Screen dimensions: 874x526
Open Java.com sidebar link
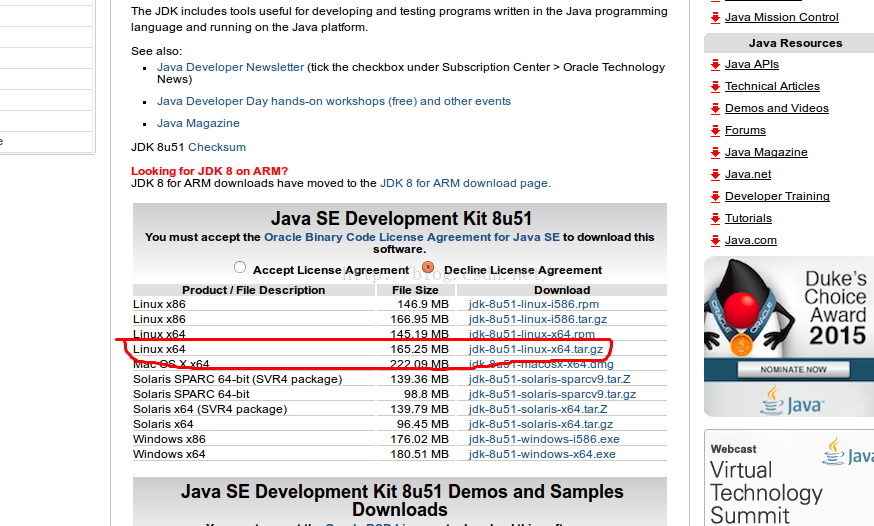pos(750,241)
